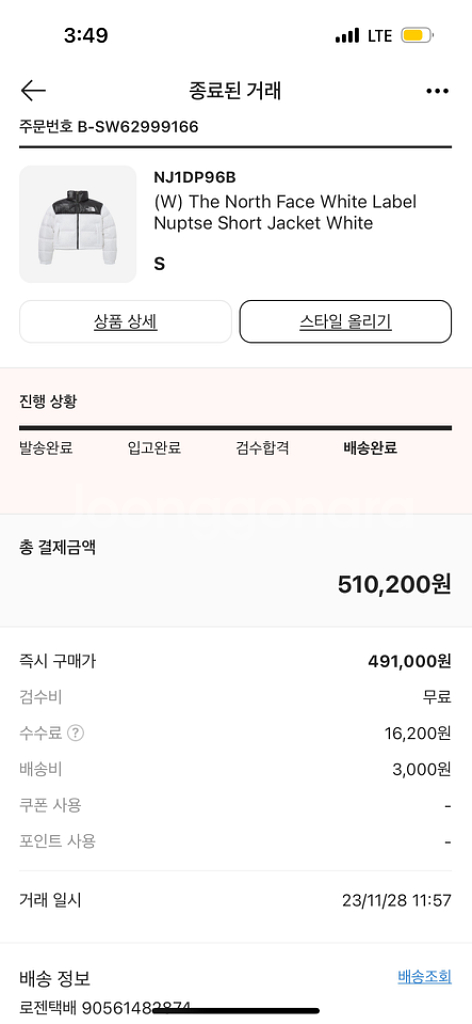Tap the 종료된 거래 page title
The width and height of the screenshot is (472, 1024).
click(235, 91)
